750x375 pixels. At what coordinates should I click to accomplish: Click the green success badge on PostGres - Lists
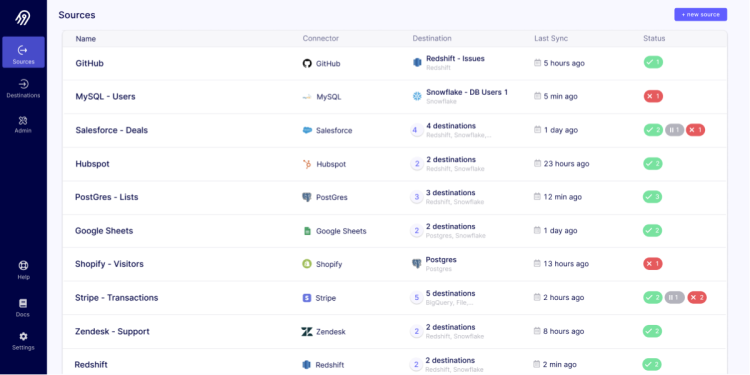click(x=652, y=197)
